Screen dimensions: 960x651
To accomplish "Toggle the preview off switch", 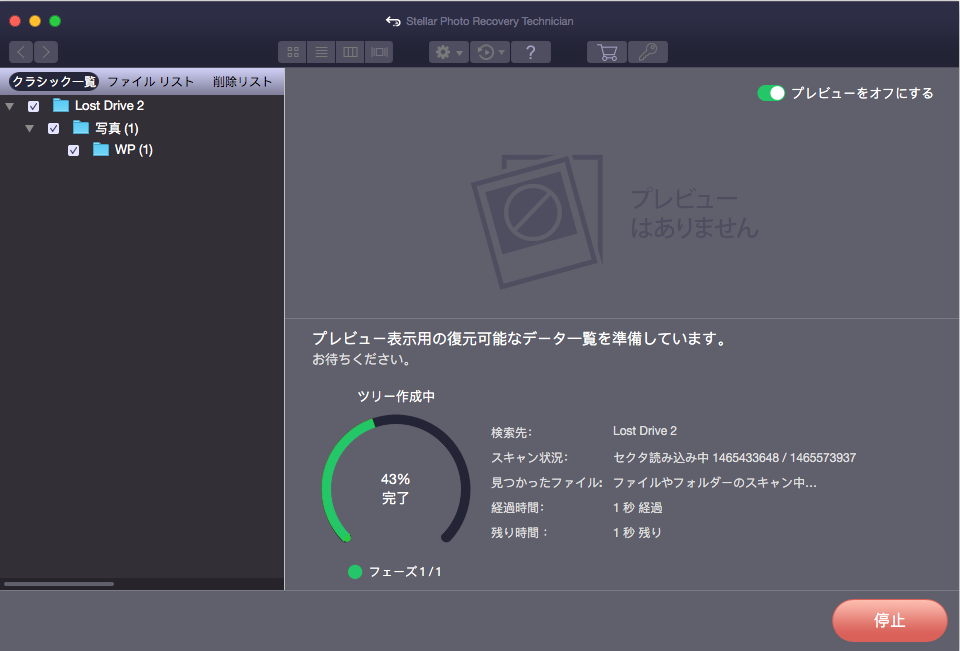I will [x=771, y=93].
